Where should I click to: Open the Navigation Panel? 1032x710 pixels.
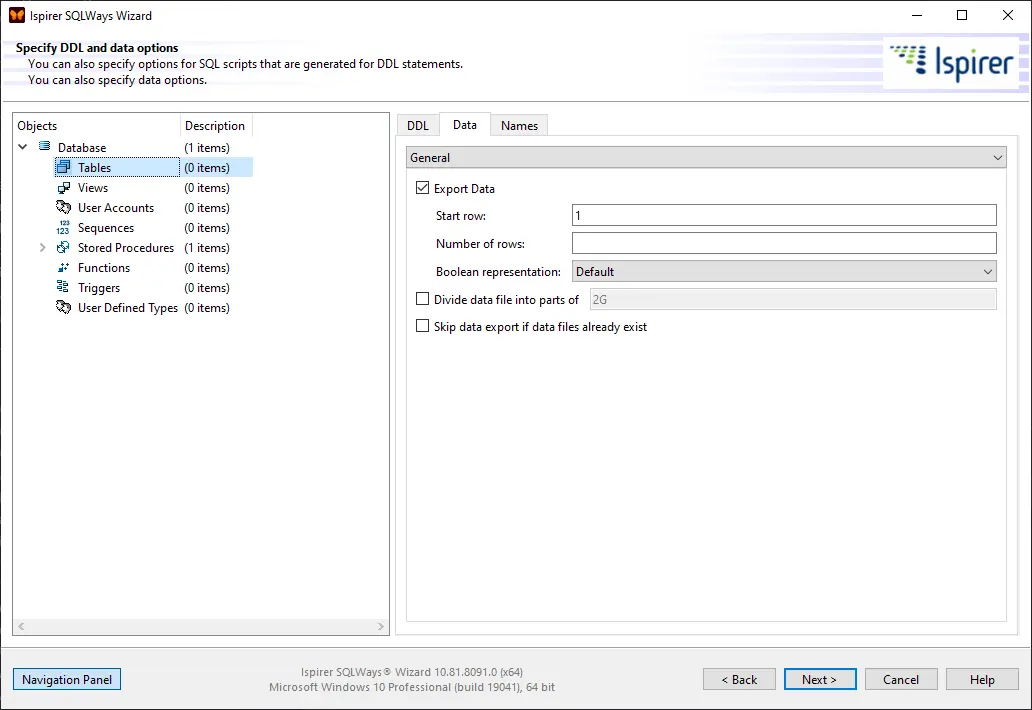coord(67,679)
